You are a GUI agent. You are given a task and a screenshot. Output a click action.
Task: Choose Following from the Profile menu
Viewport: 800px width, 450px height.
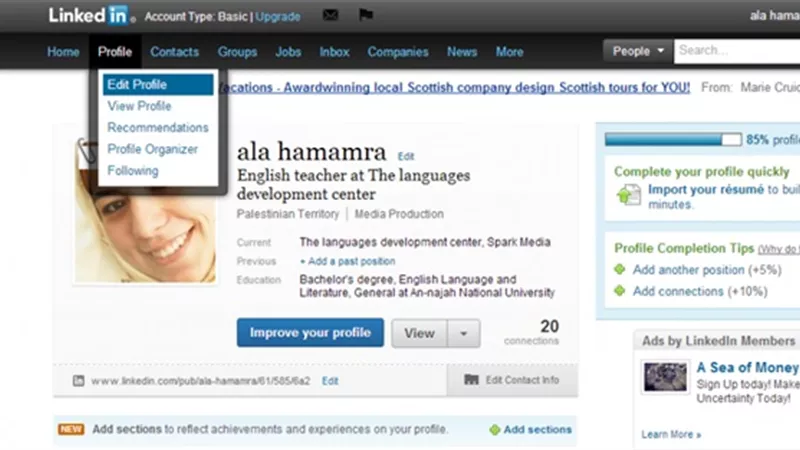(133, 170)
